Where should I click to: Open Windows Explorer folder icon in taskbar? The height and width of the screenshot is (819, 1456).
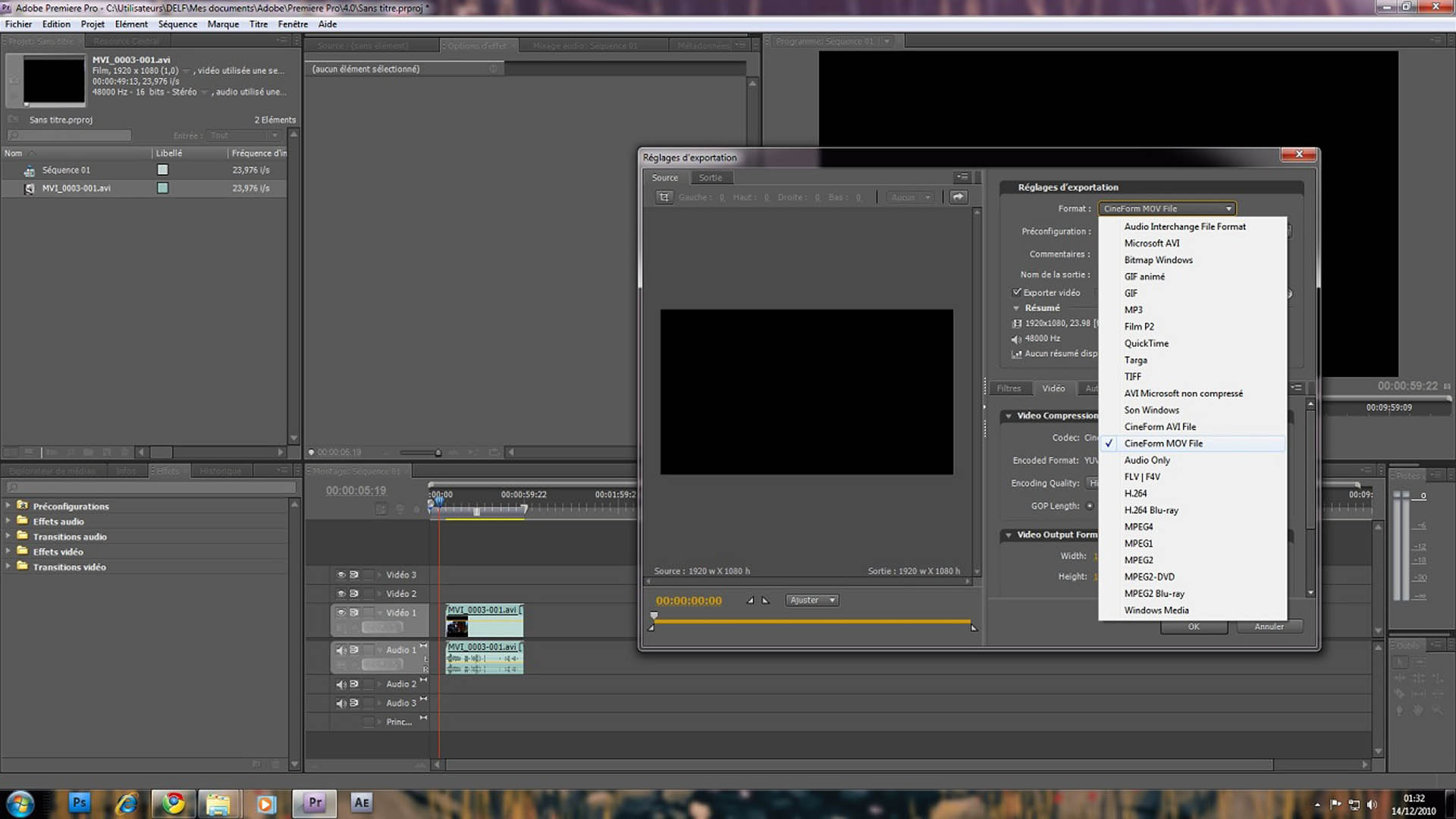(x=218, y=803)
